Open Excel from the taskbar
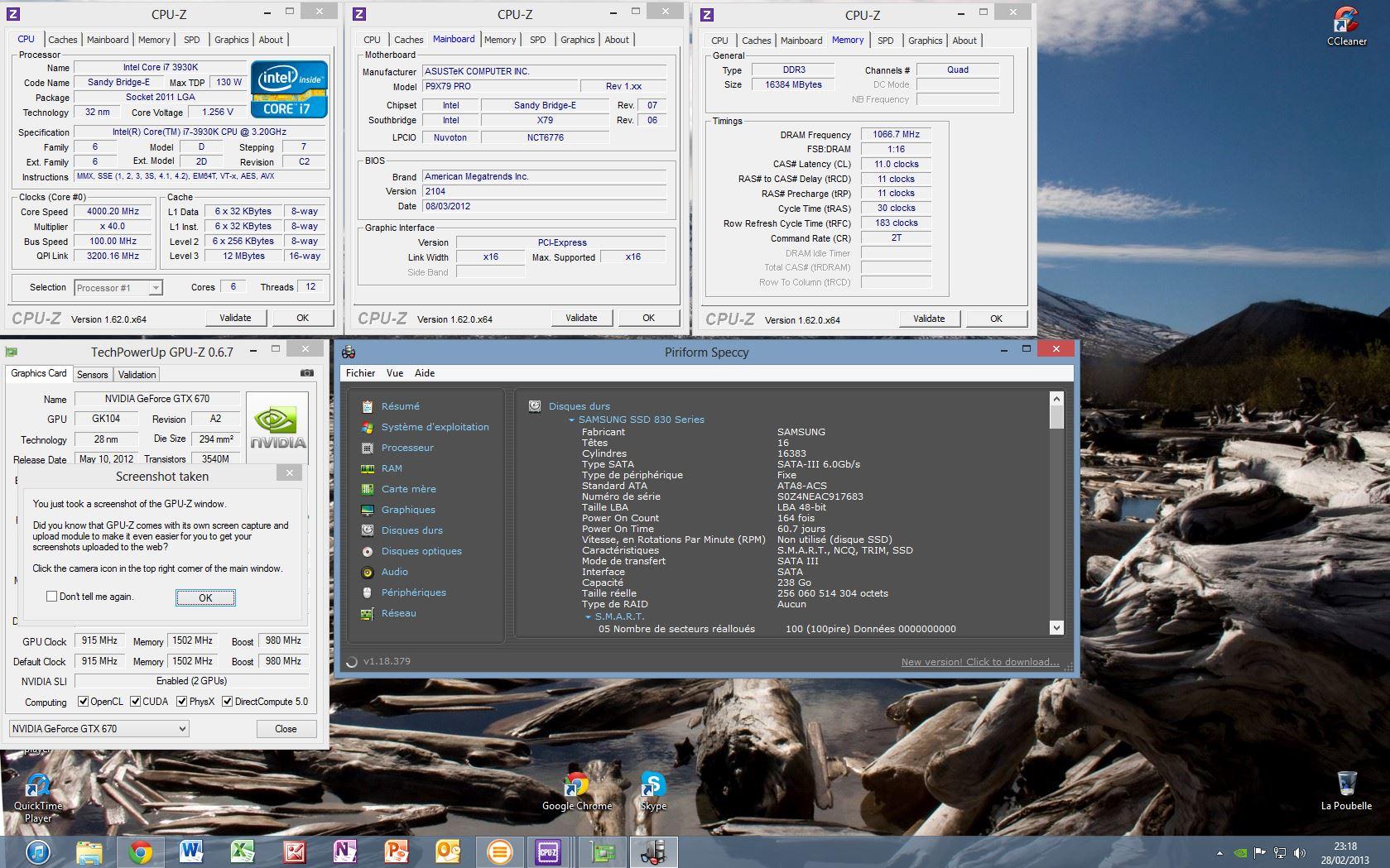 click(x=243, y=852)
